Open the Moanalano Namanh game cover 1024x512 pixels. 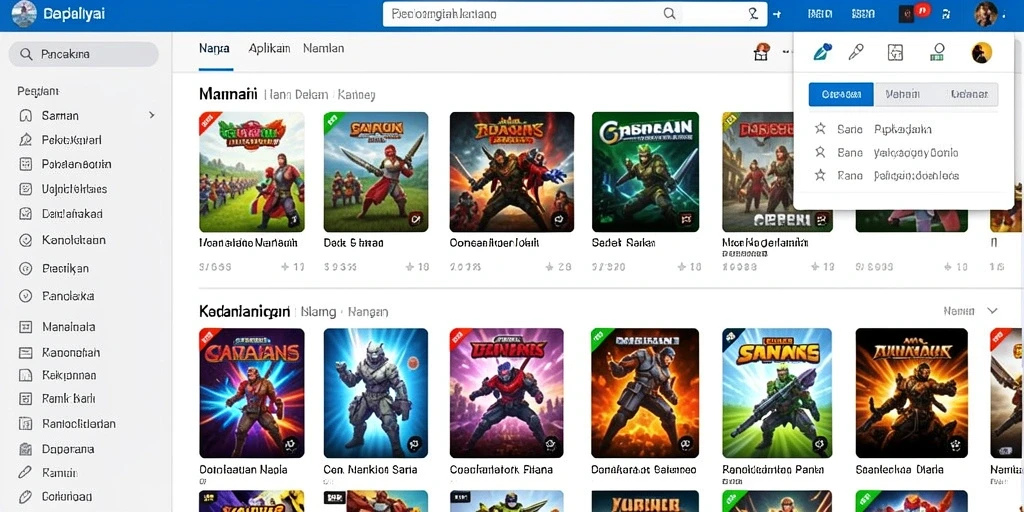pos(251,172)
